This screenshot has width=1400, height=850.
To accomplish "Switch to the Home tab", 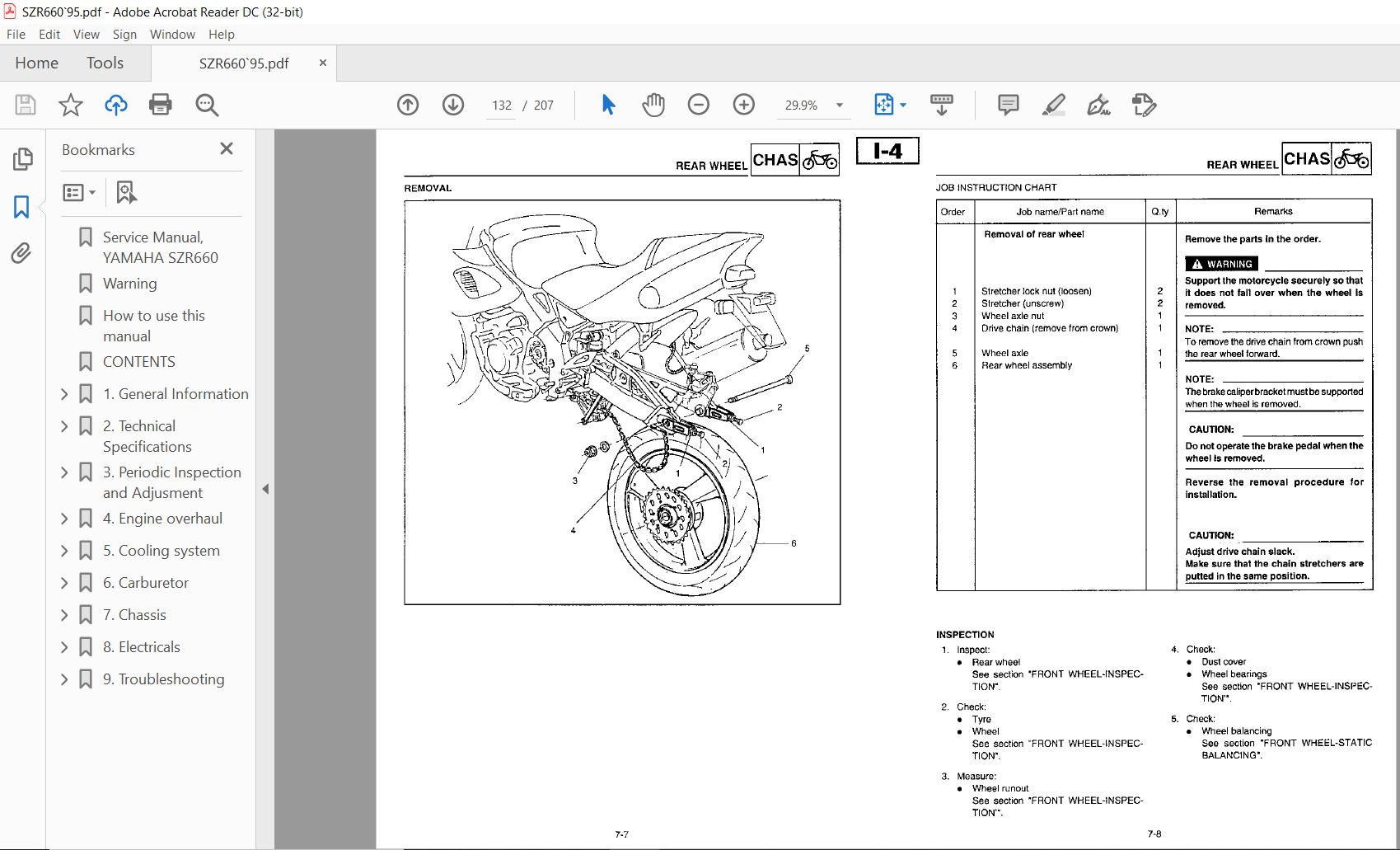I will pos(36,63).
